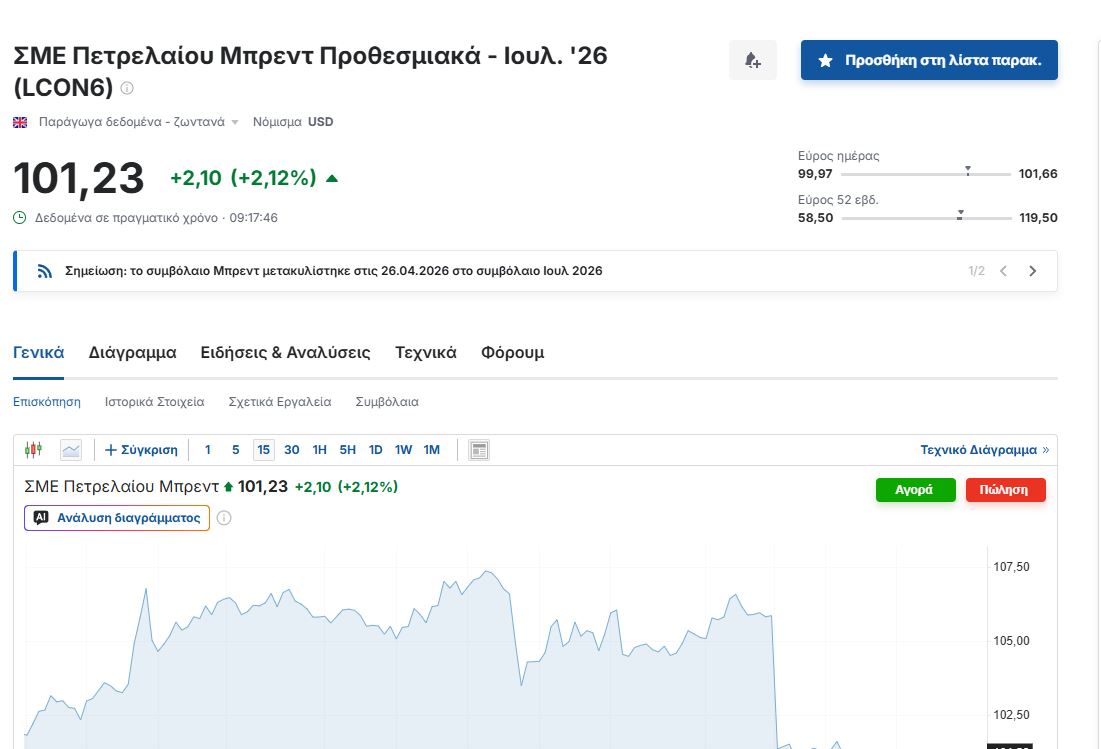The width and height of the screenshot is (1101, 749).
Task: Click the alert bell icon
Action: (752, 61)
